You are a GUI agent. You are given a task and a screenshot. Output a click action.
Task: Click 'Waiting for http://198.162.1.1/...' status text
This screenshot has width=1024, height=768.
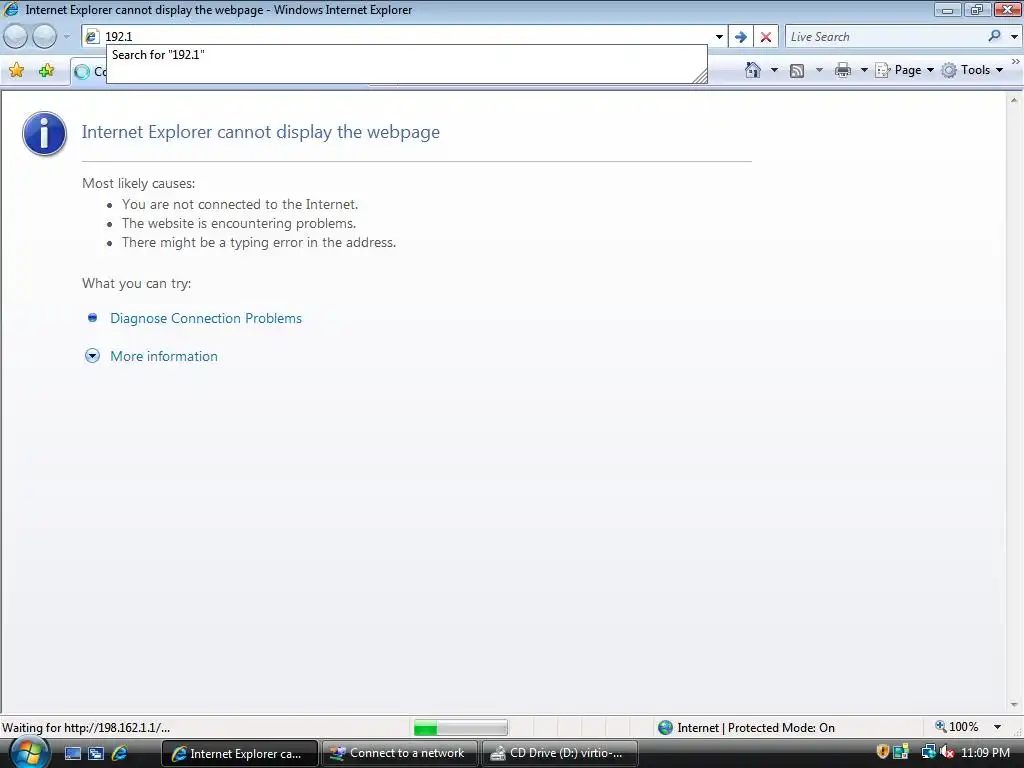[86, 728]
